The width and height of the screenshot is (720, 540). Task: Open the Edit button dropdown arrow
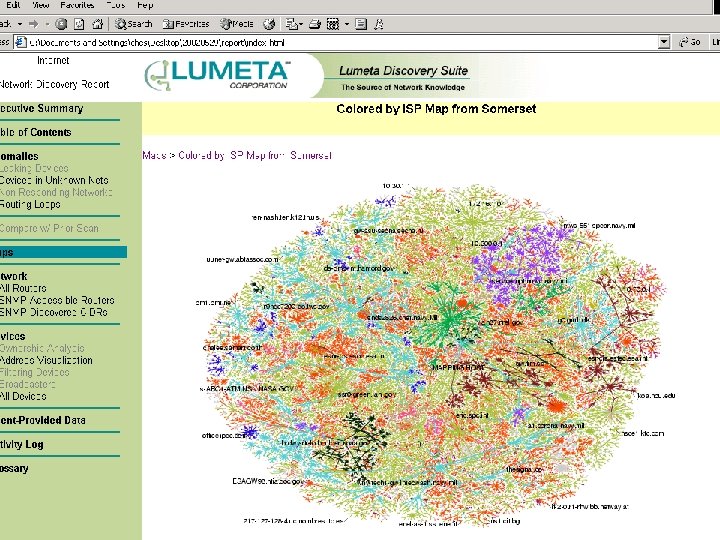(347, 24)
